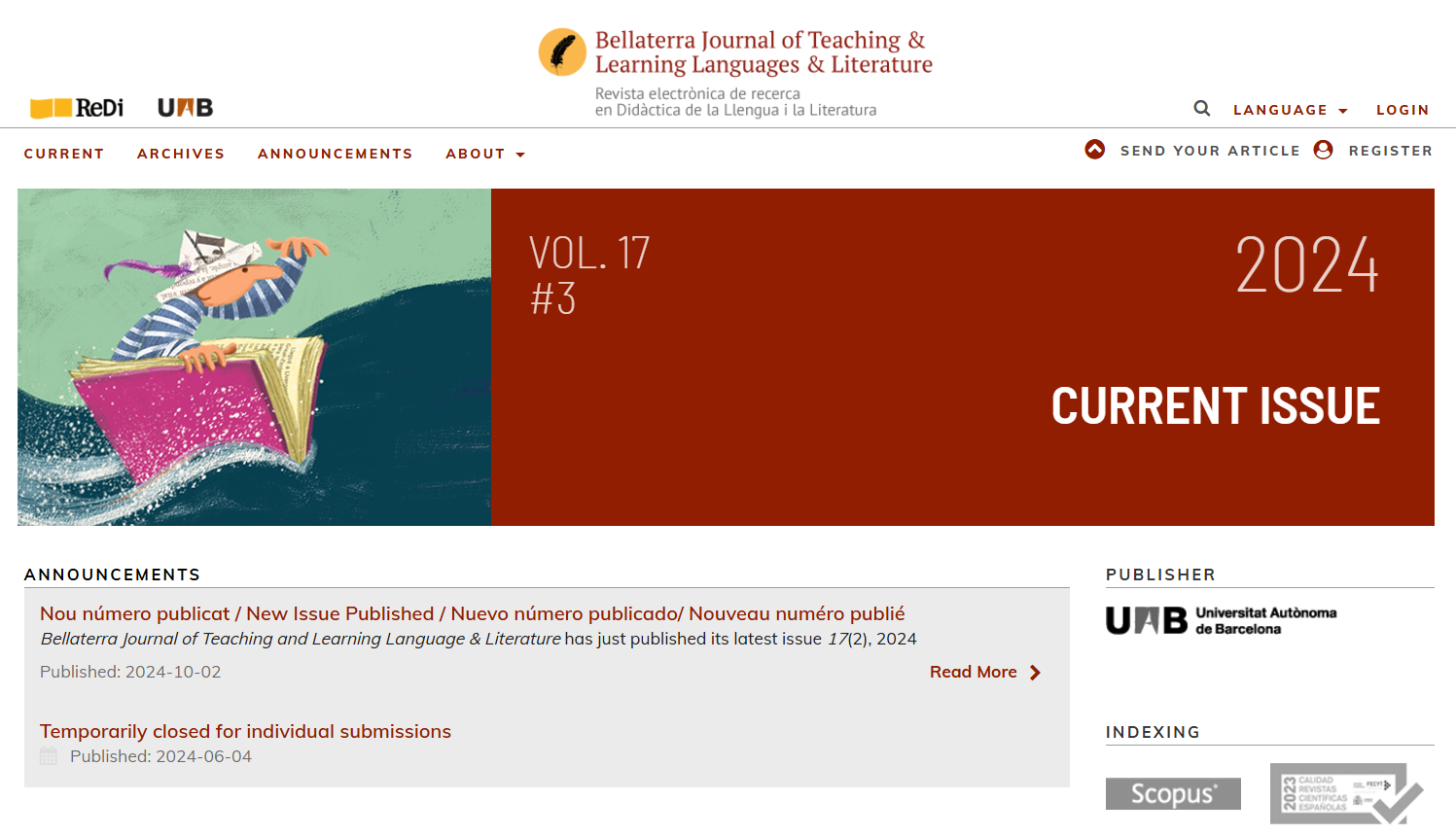The image size is (1456, 836).
Task: Click the UAB logo in header
Action: click(185, 108)
